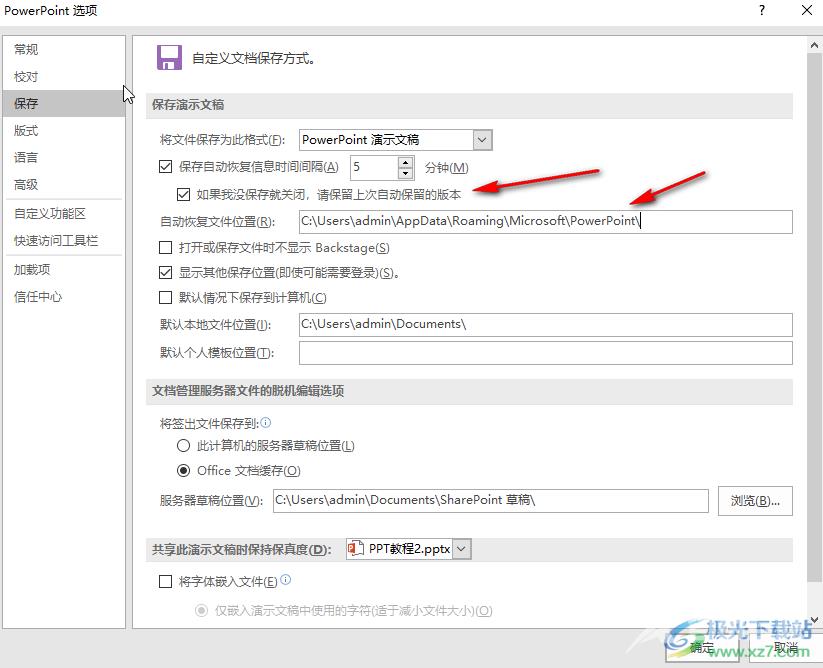Enable 将字体嵌入文件 checkbox
823x668 pixels.
click(x=165, y=581)
